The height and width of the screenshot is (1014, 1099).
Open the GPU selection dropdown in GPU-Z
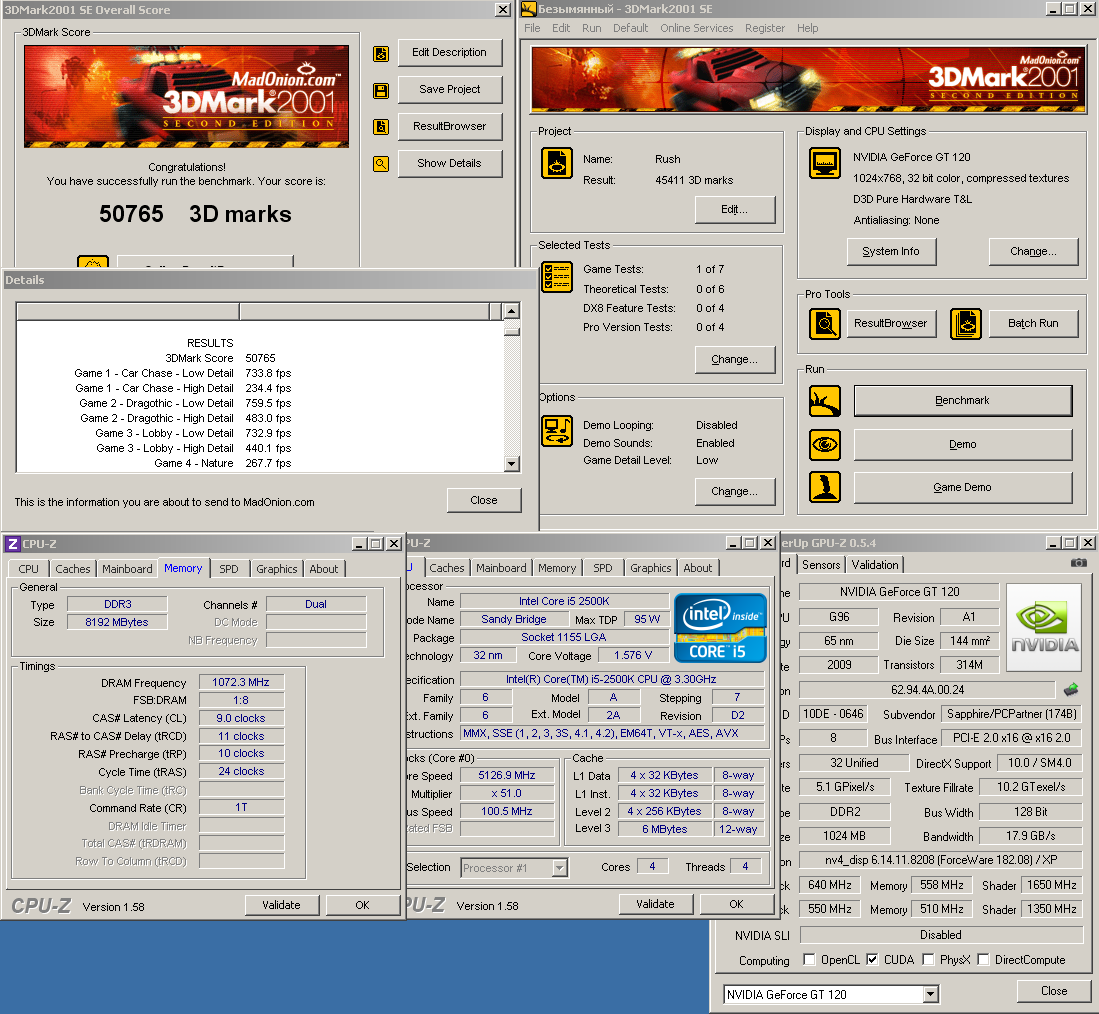click(x=930, y=994)
